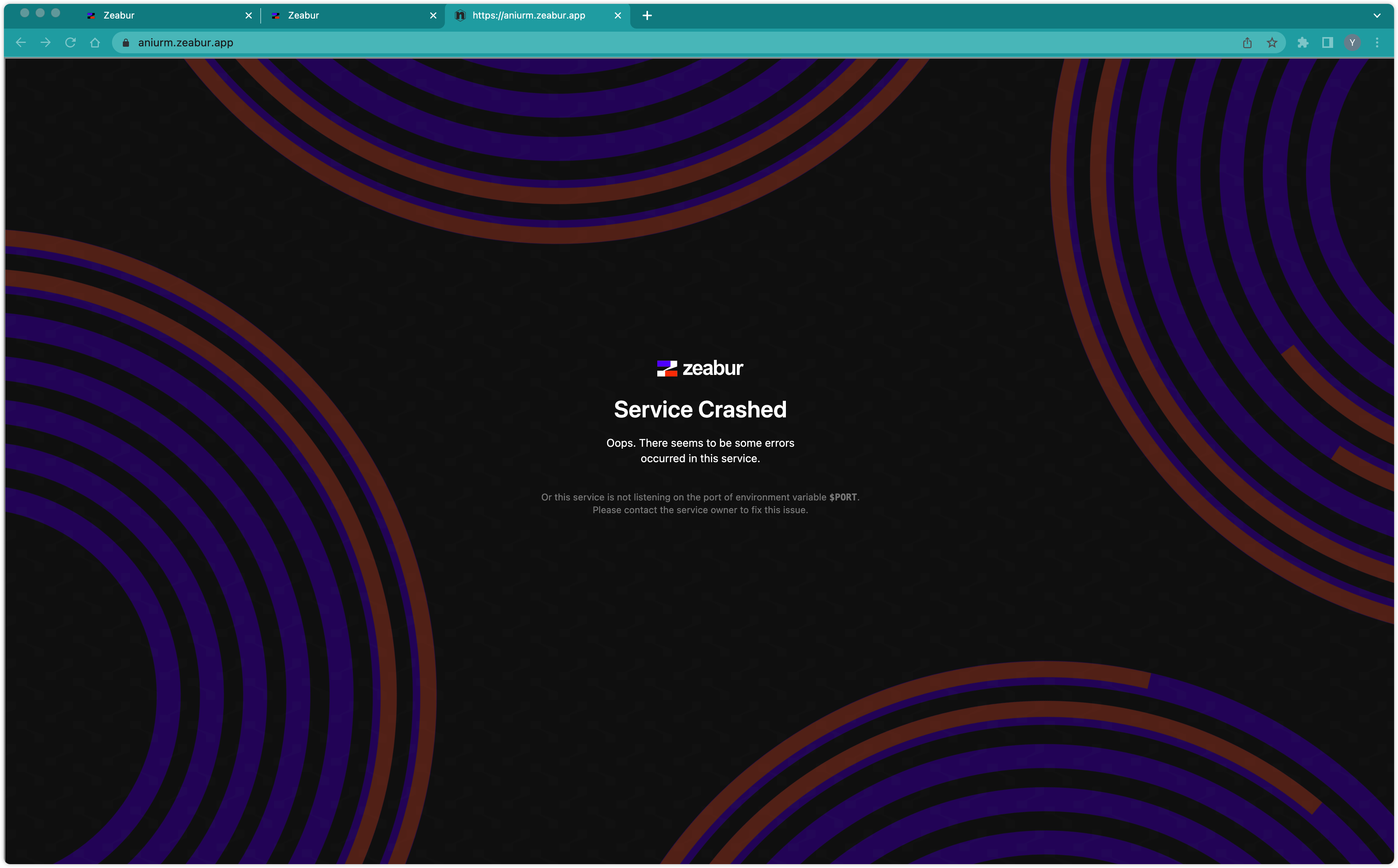Close the aniurm.zeabur.app tab

click(x=618, y=15)
